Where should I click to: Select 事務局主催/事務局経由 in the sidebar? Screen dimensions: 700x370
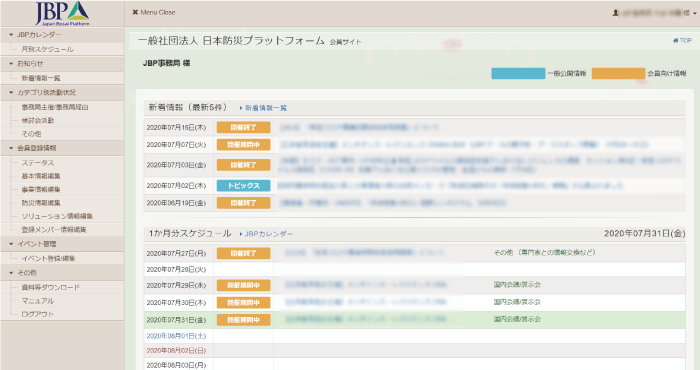click(x=55, y=107)
